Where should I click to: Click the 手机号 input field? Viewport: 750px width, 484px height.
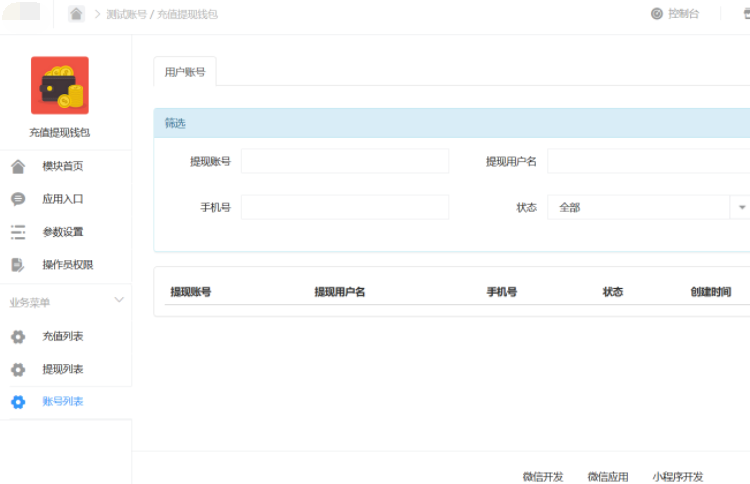(345, 207)
